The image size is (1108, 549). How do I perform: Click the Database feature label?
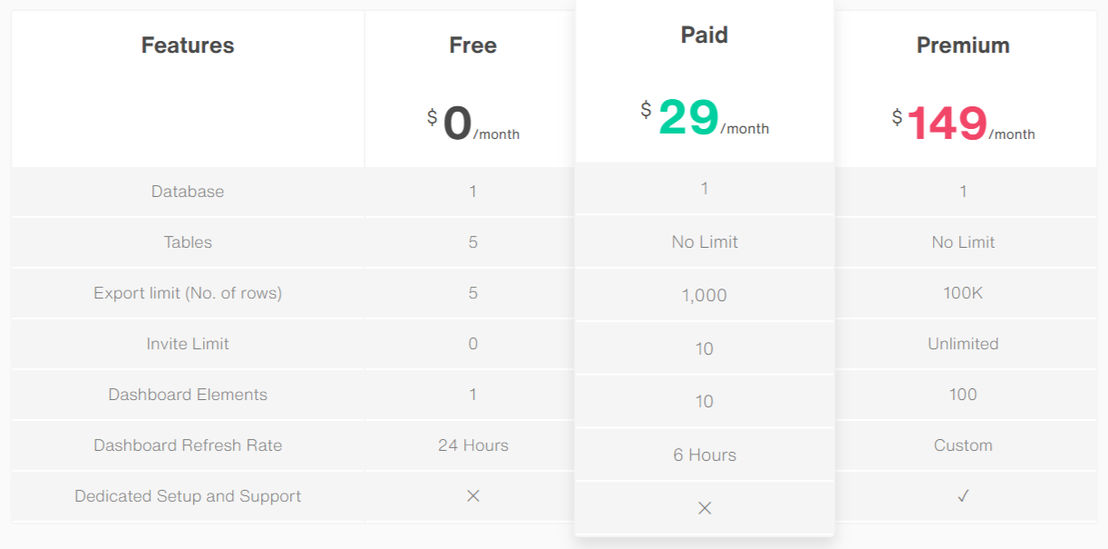[x=187, y=191]
